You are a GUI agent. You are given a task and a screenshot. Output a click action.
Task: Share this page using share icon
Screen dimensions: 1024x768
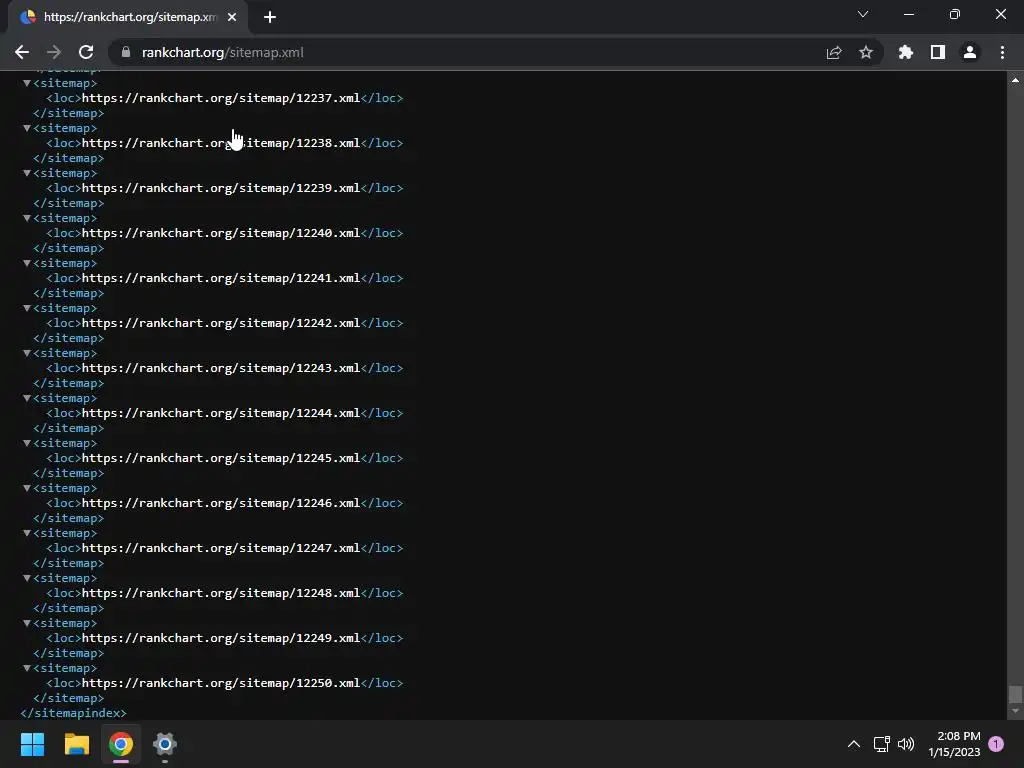click(834, 52)
